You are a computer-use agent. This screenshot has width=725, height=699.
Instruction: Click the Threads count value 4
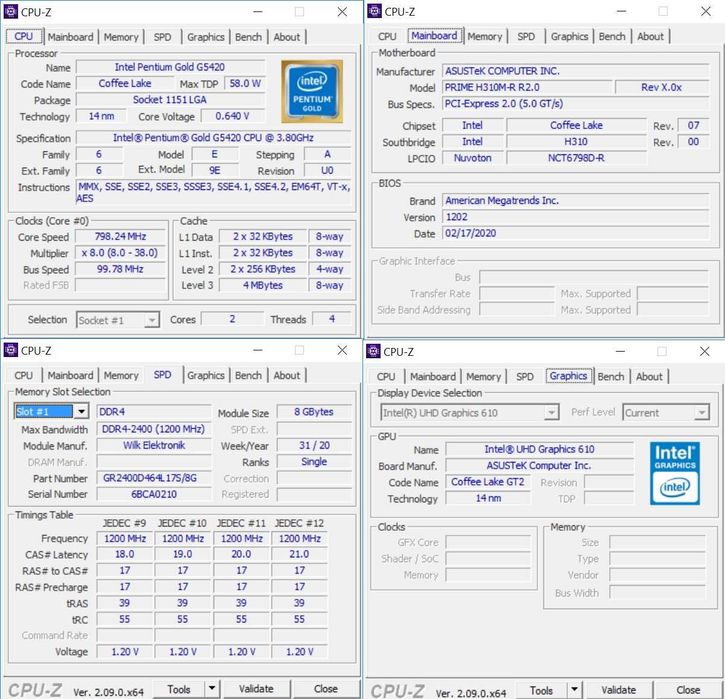point(332,319)
